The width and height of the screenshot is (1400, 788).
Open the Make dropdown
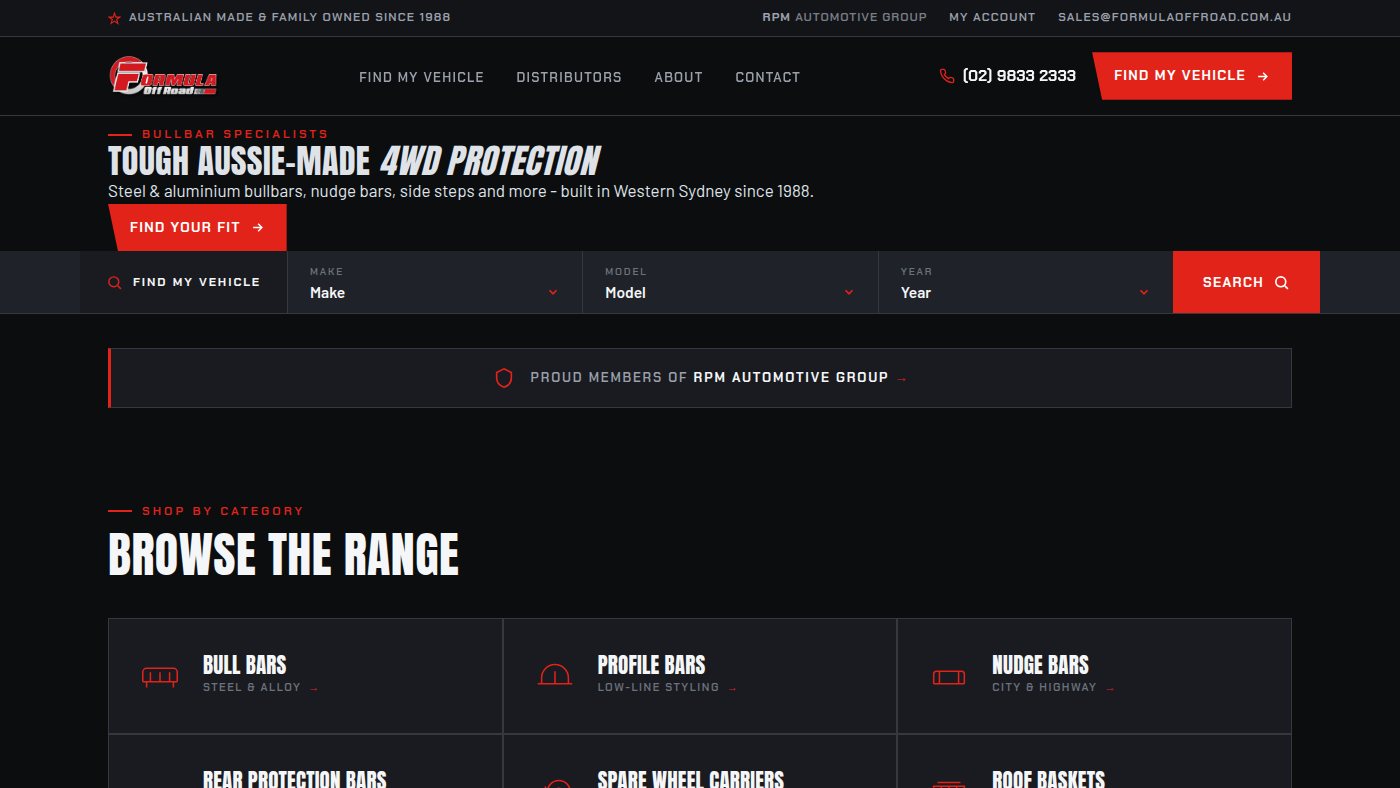pyautogui.click(x=434, y=283)
